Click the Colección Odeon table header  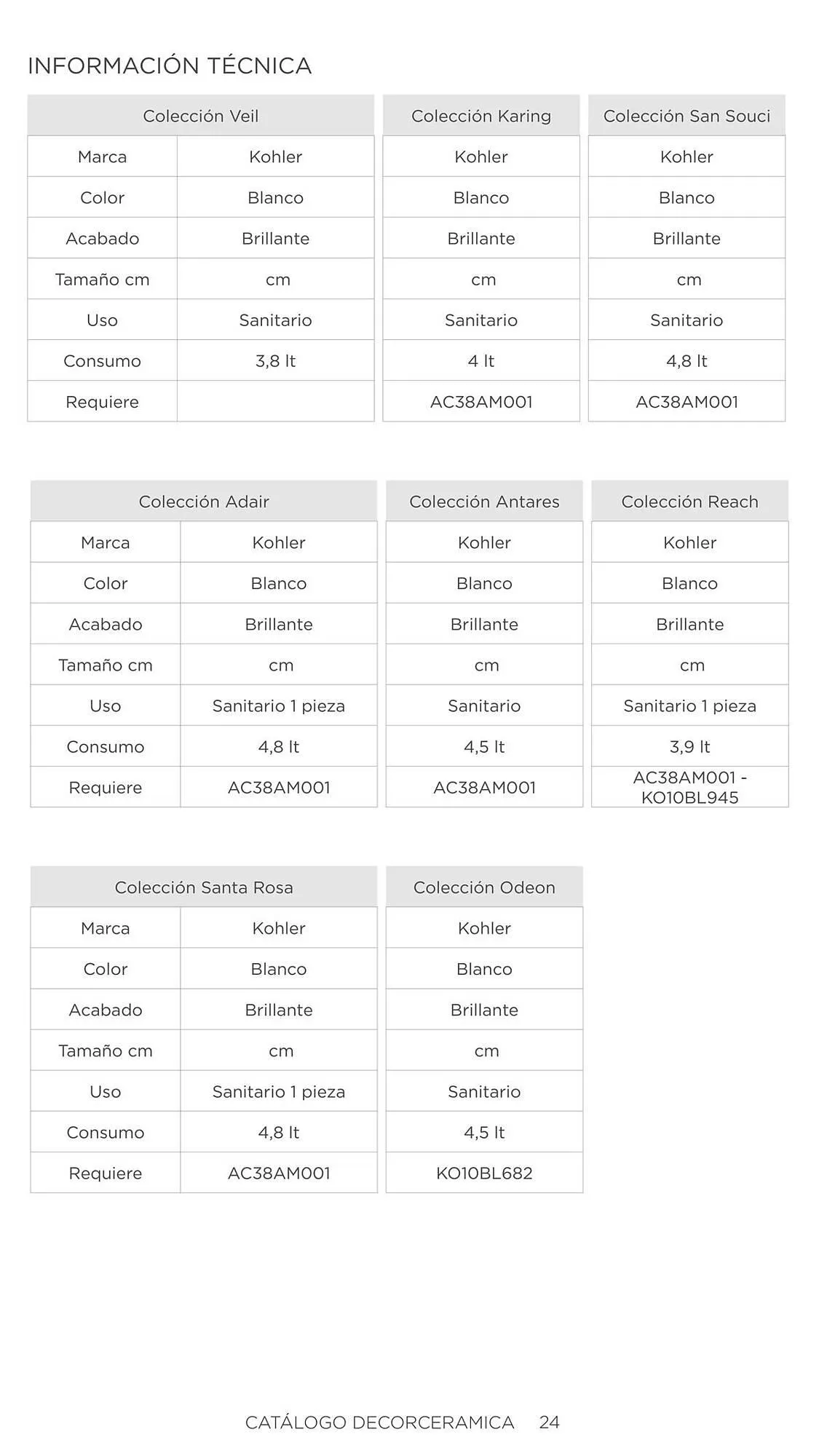(484, 887)
